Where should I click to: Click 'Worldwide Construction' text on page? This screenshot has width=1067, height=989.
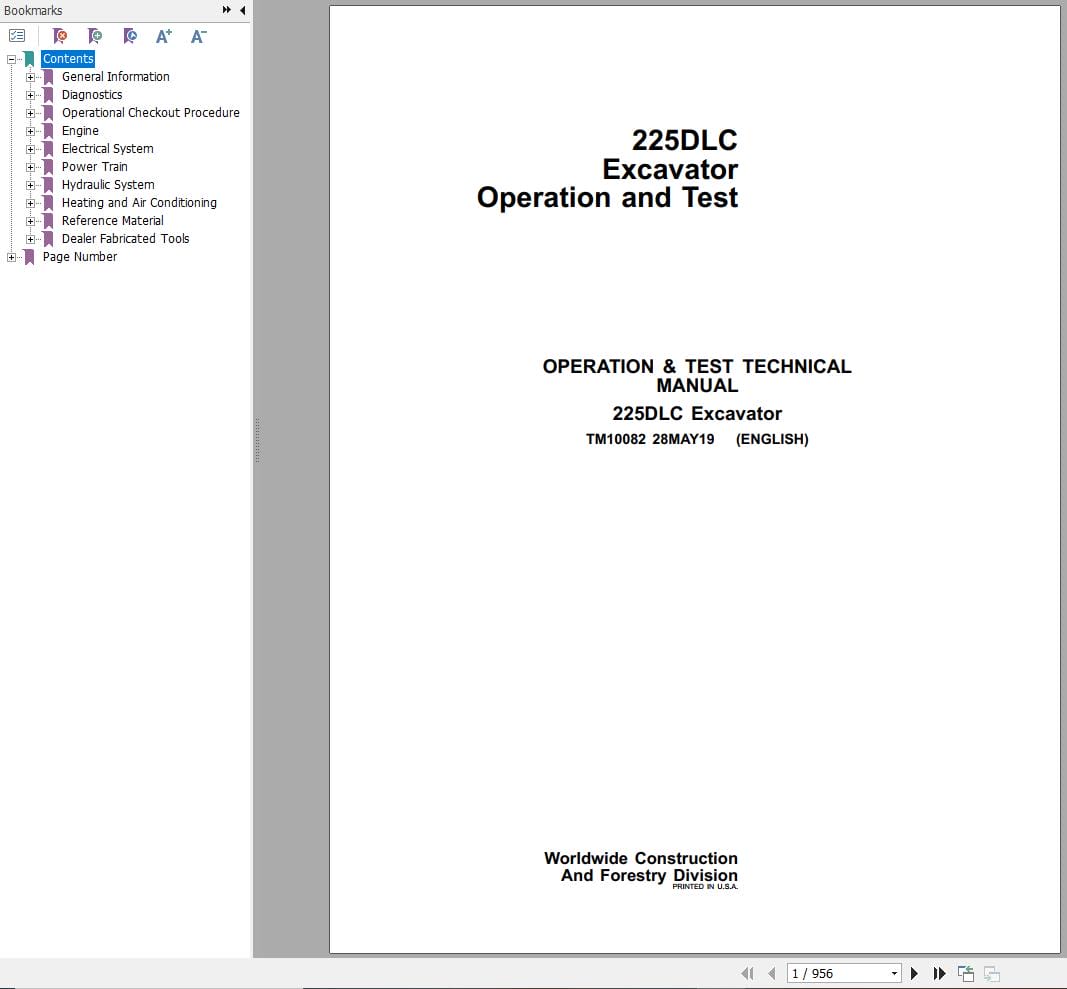[x=640, y=858]
